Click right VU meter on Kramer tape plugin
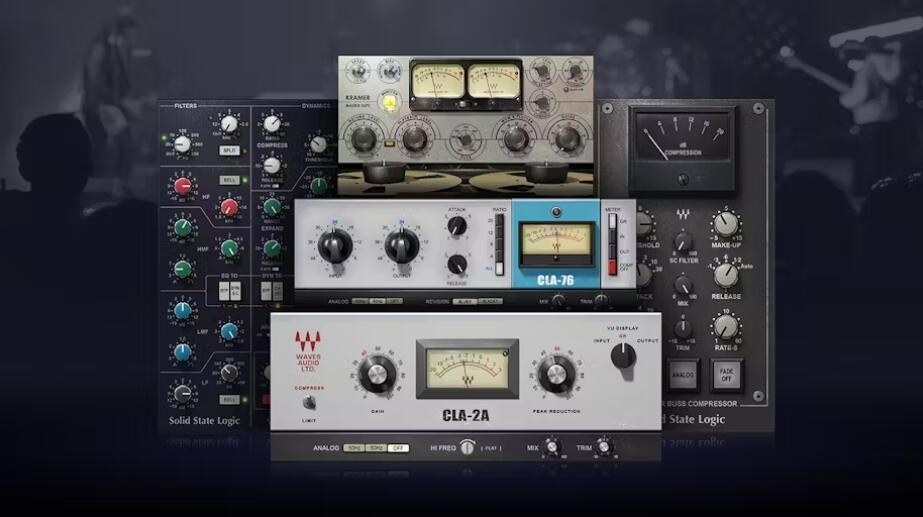The width and height of the screenshot is (923, 517). click(493, 81)
